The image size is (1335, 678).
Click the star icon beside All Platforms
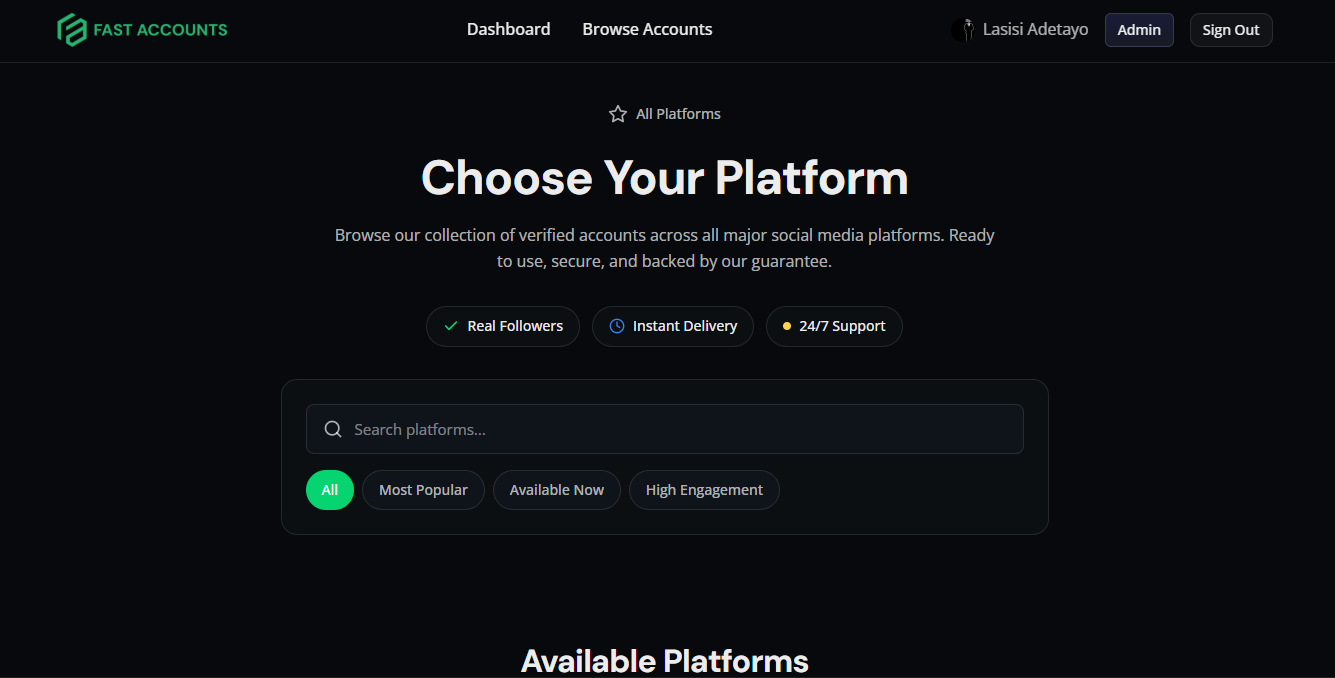tap(618, 114)
